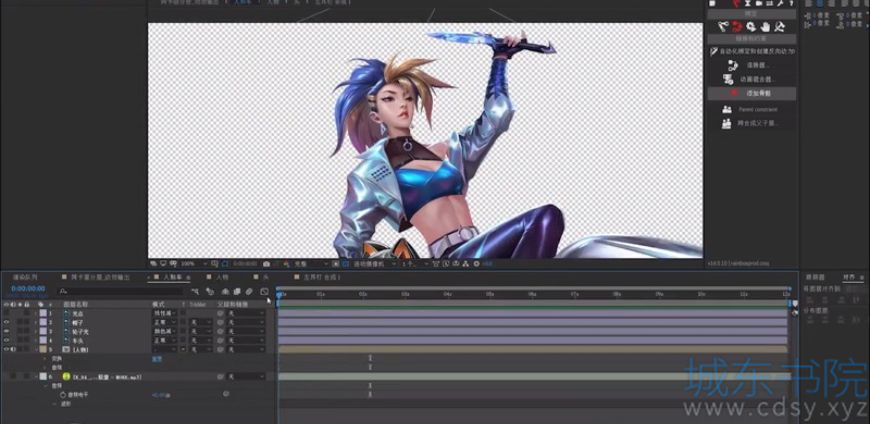Click the crossed tools icon in Duik row
Image resolution: width=870 pixels, height=424 pixels.
(x=779, y=26)
